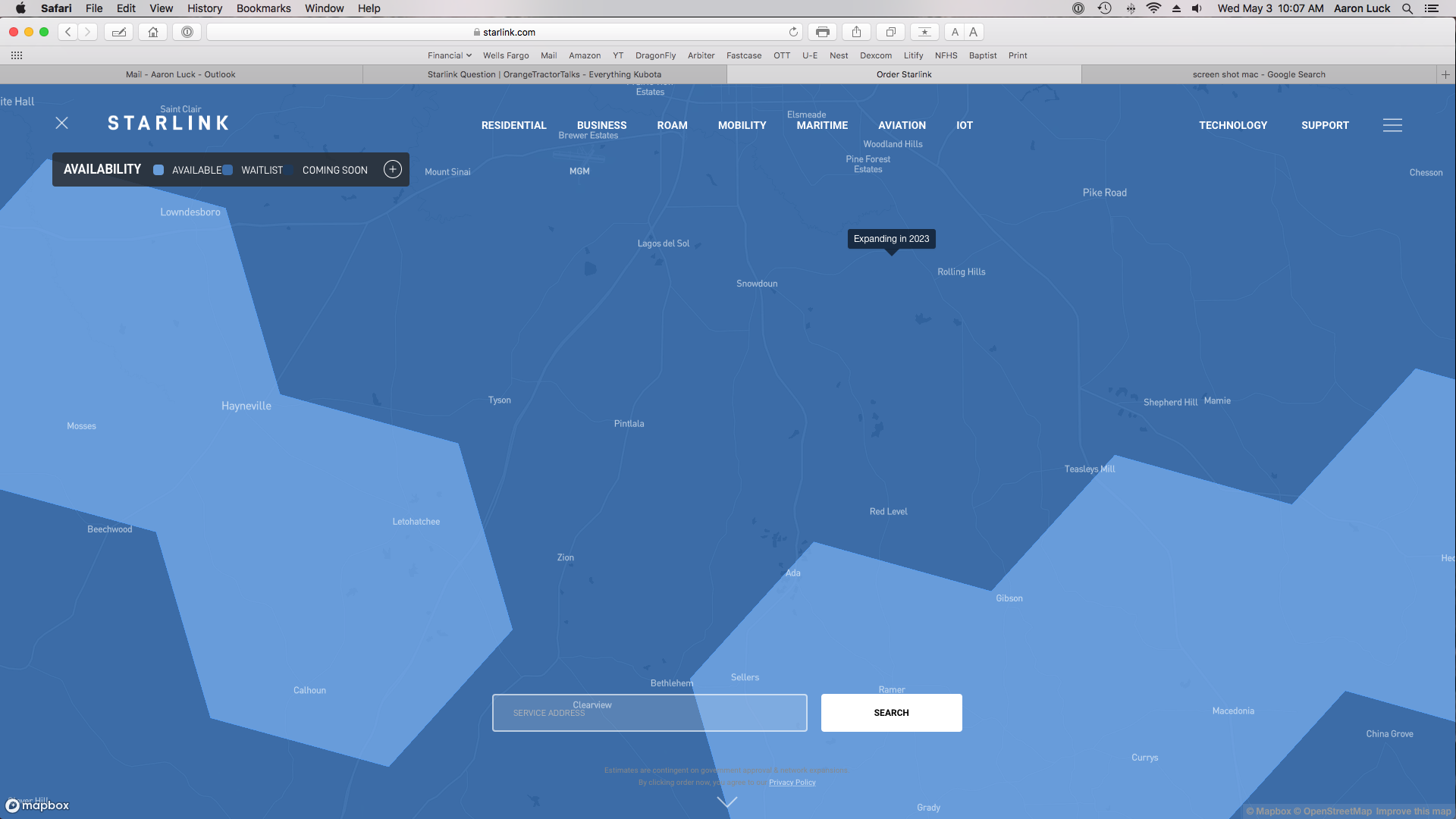Open the Safari share sheet icon
This screenshot has height=819, width=1456.
click(856, 32)
